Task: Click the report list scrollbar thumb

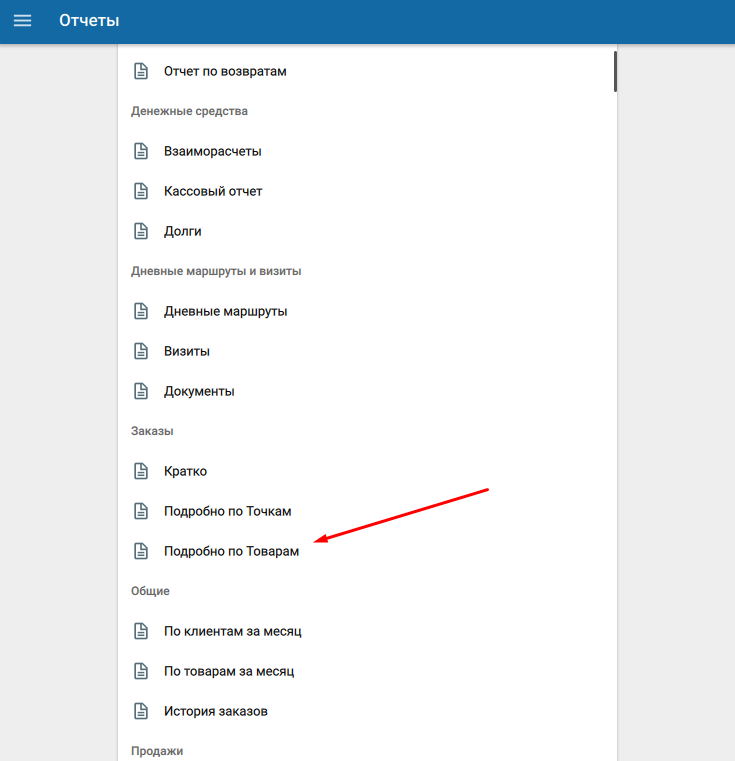Action: click(x=615, y=71)
